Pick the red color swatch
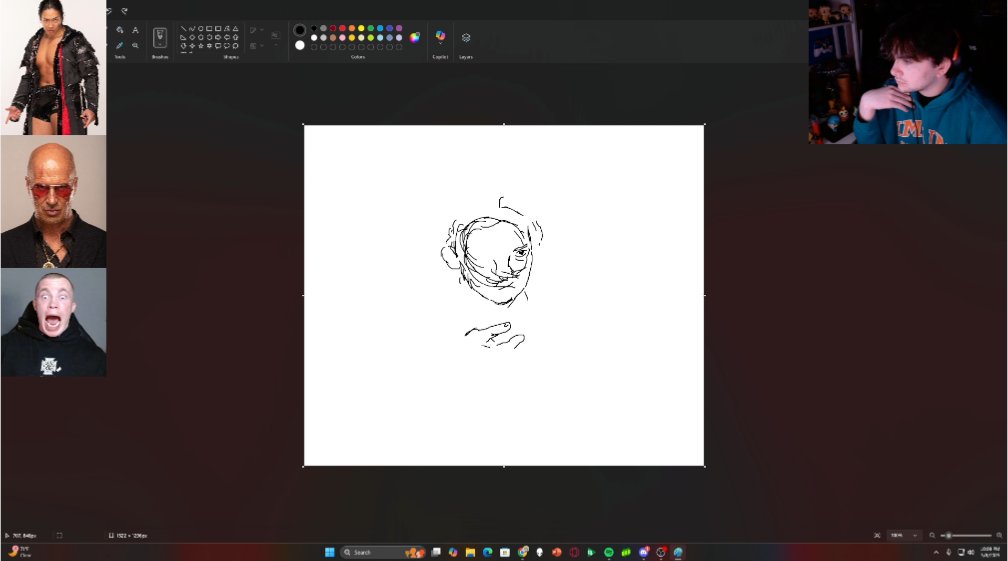 tap(342, 28)
